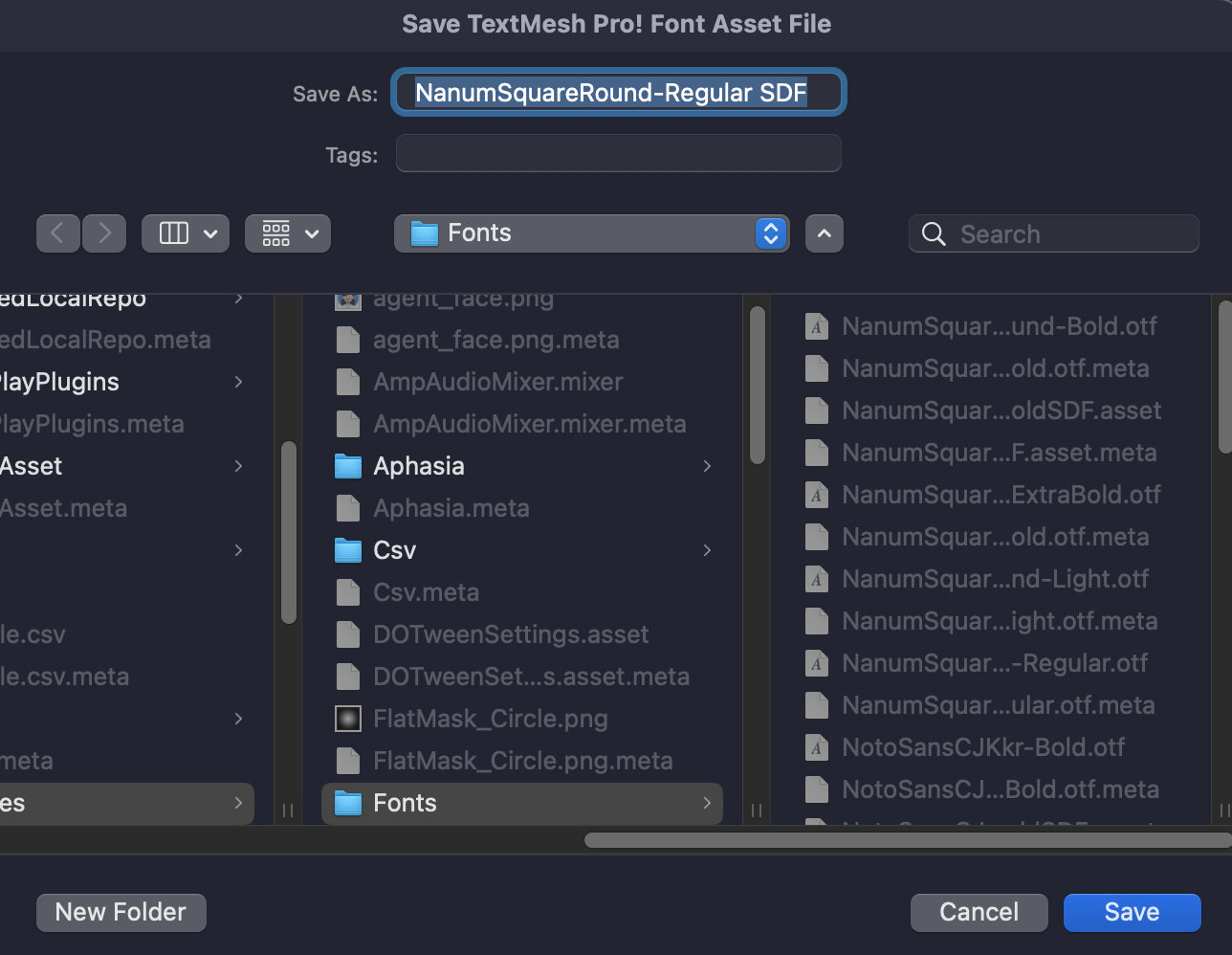The width and height of the screenshot is (1232, 955).
Task: Open the Csv folder
Action: (522, 550)
